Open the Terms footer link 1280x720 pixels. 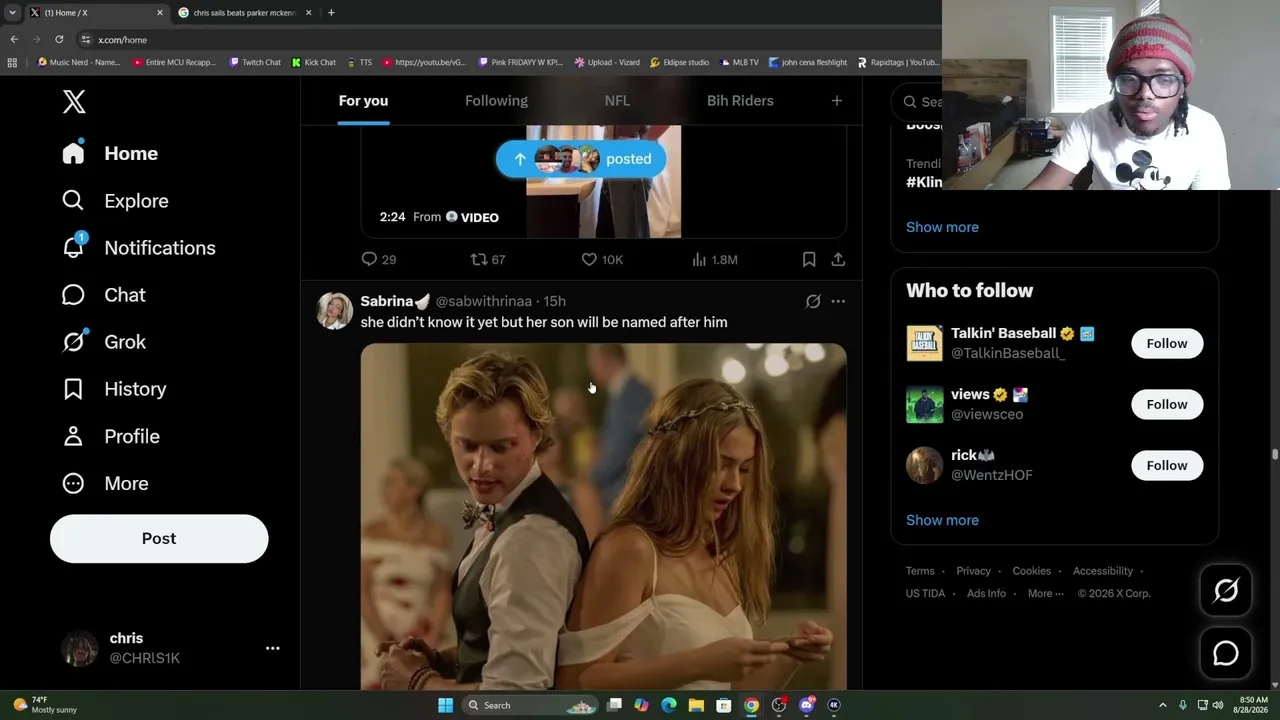pyautogui.click(x=920, y=571)
